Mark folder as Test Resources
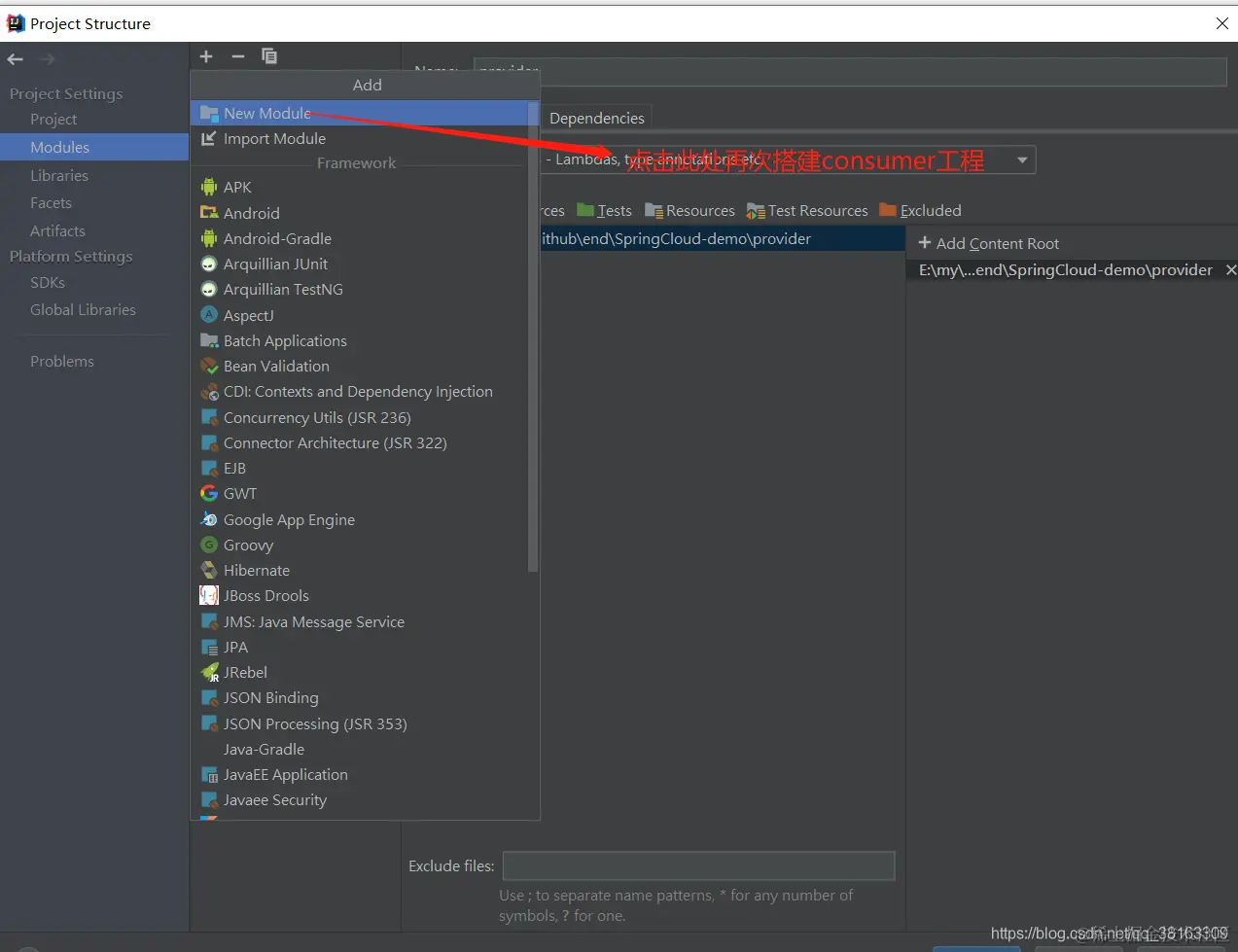The height and width of the screenshot is (952, 1238). [x=807, y=210]
